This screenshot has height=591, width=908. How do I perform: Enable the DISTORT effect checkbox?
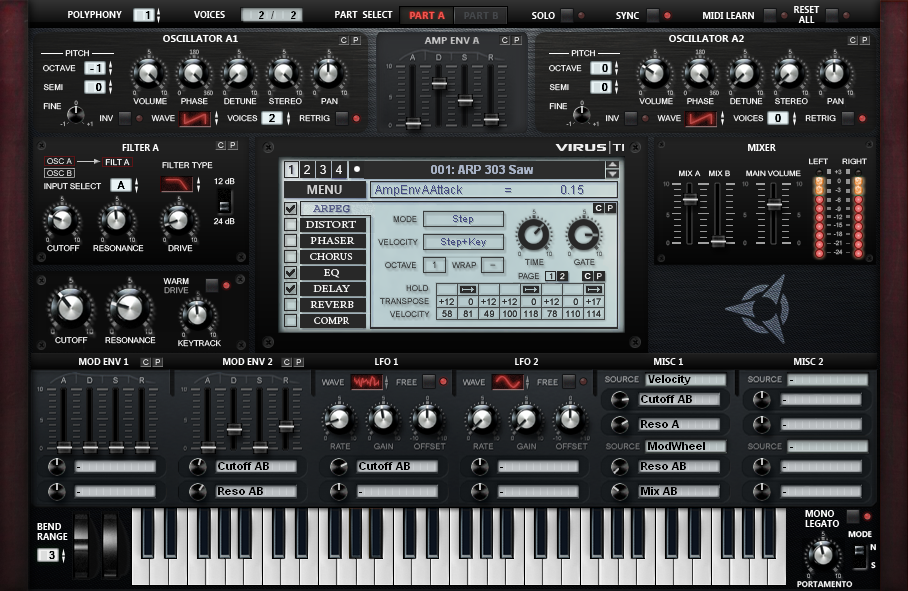tap(291, 225)
